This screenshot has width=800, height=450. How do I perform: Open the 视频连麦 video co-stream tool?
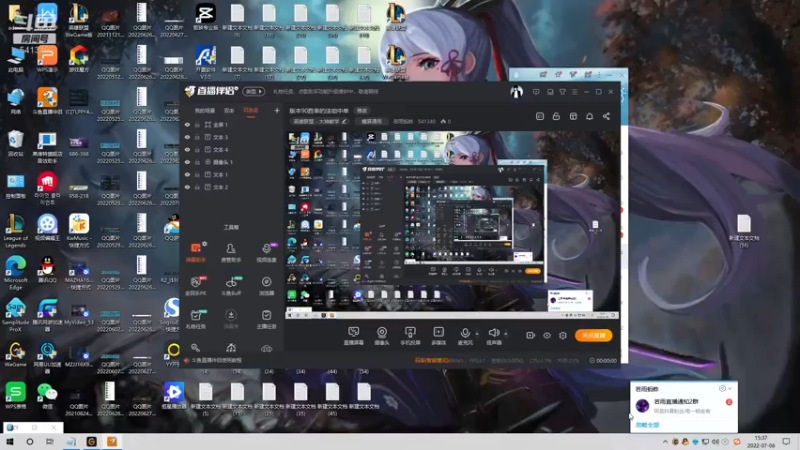266,252
